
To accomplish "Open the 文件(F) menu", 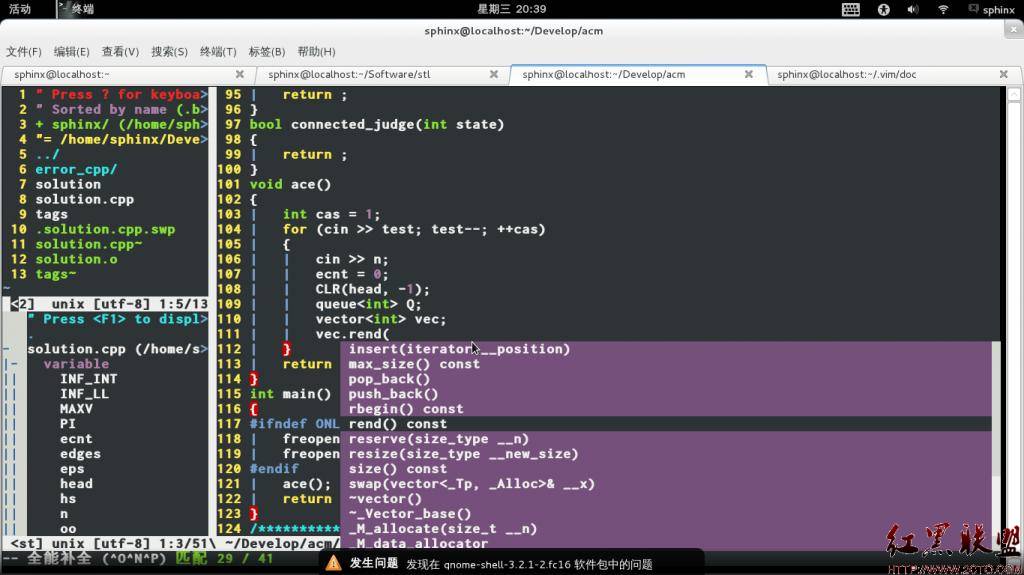I will [24, 52].
